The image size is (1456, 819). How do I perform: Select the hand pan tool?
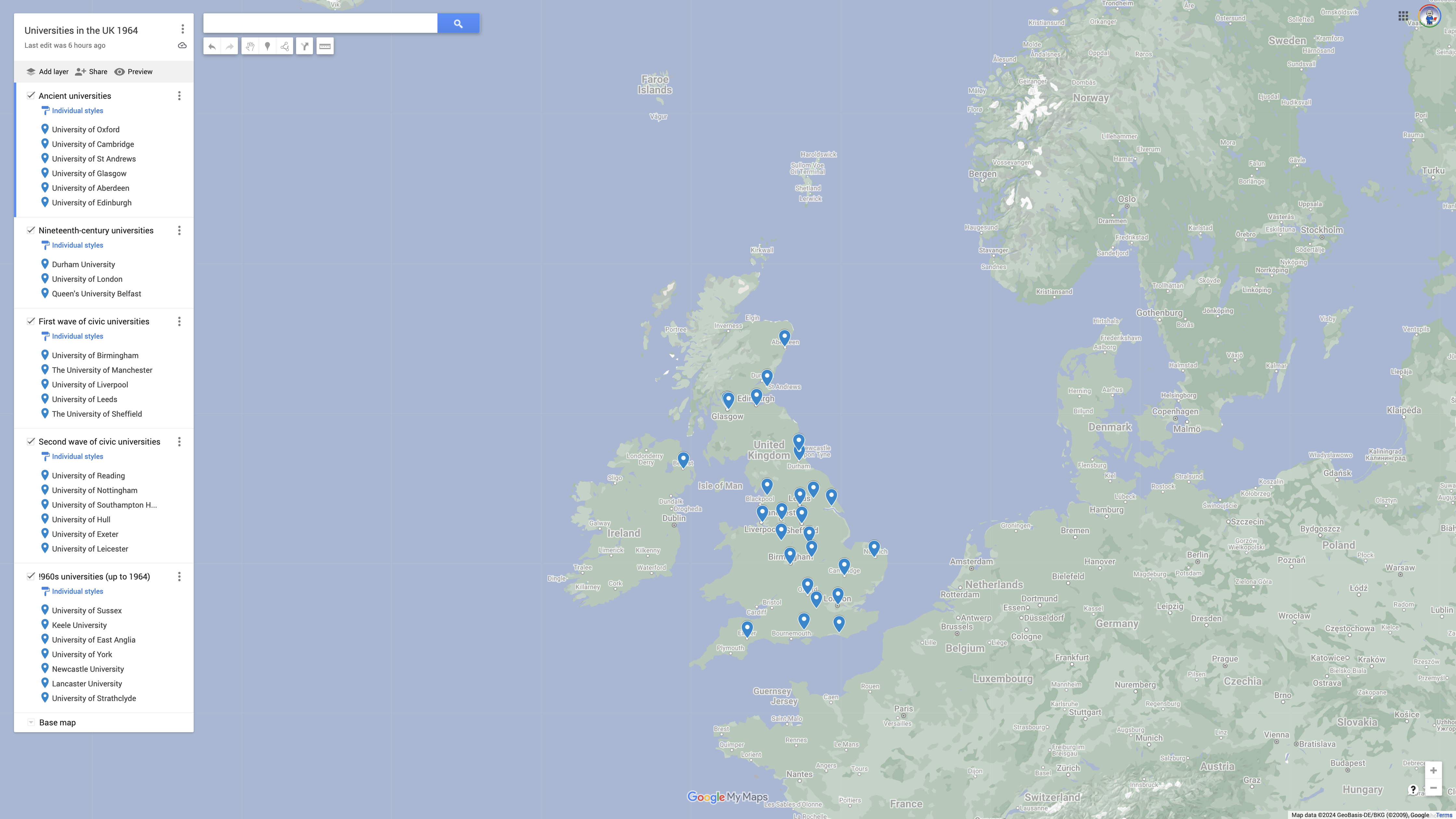(250, 46)
